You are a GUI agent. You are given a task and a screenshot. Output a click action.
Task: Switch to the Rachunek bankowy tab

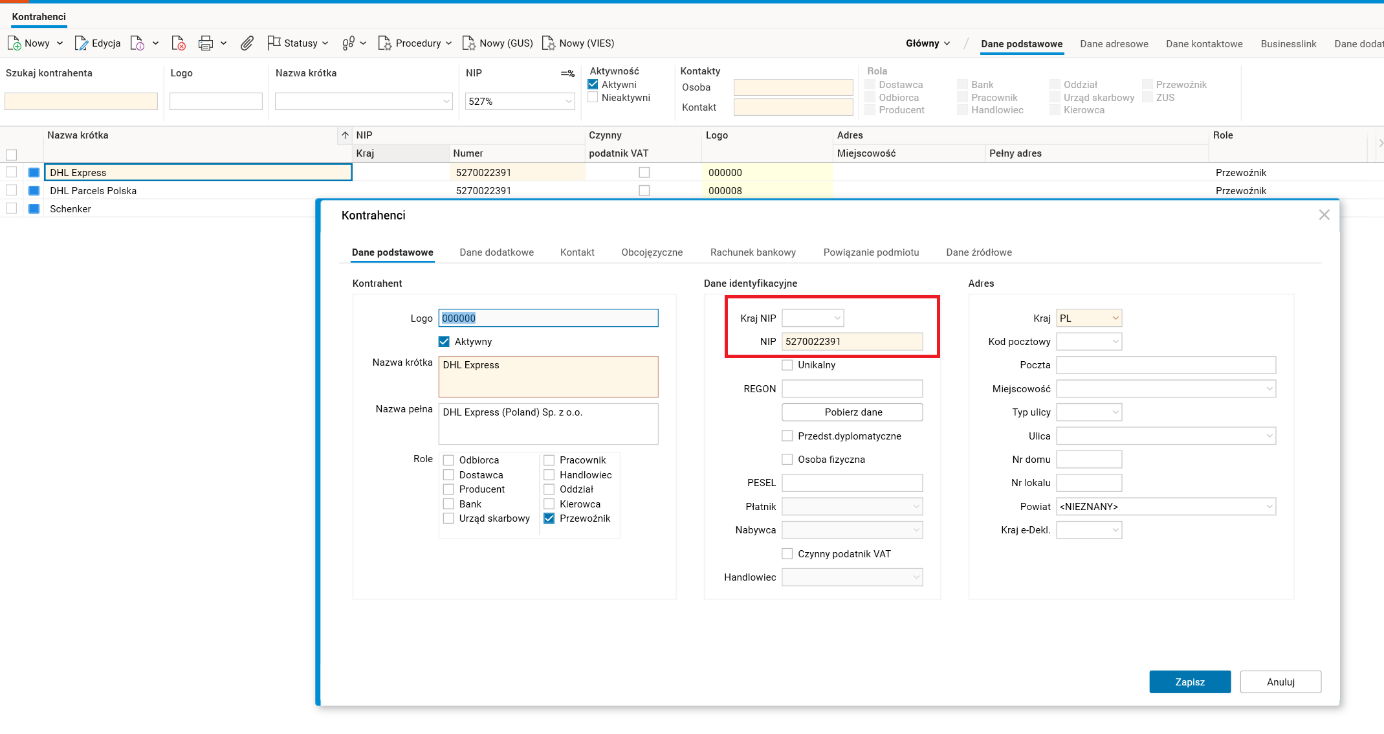click(x=753, y=252)
